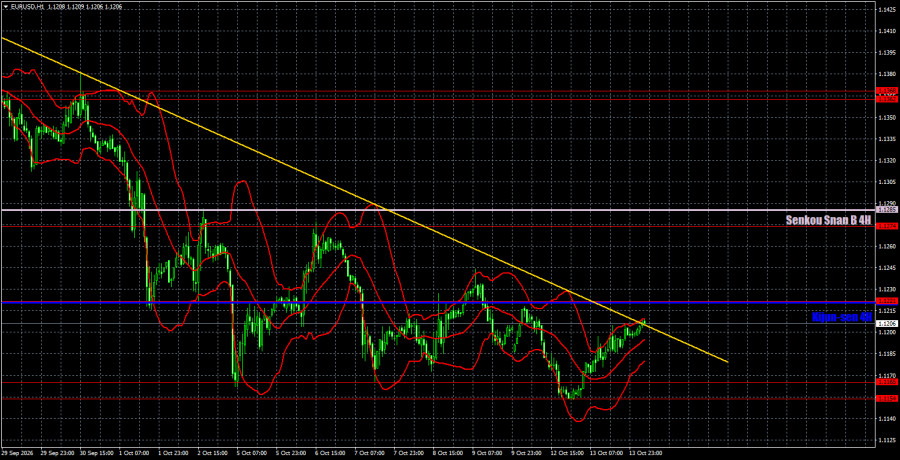
Task: Click the 8 Oct 15:00 time label
Action: pos(449,453)
